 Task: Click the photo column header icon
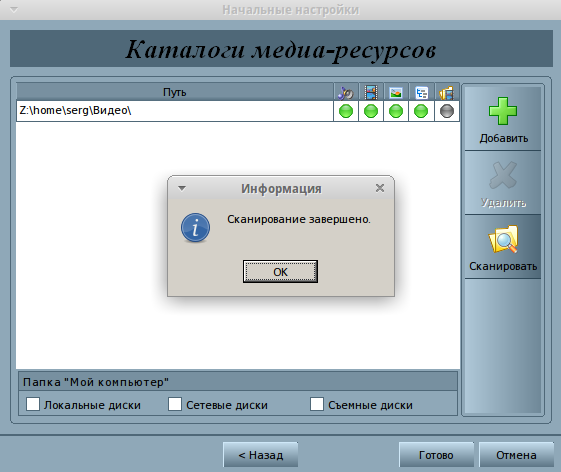[x=396, y=93]
